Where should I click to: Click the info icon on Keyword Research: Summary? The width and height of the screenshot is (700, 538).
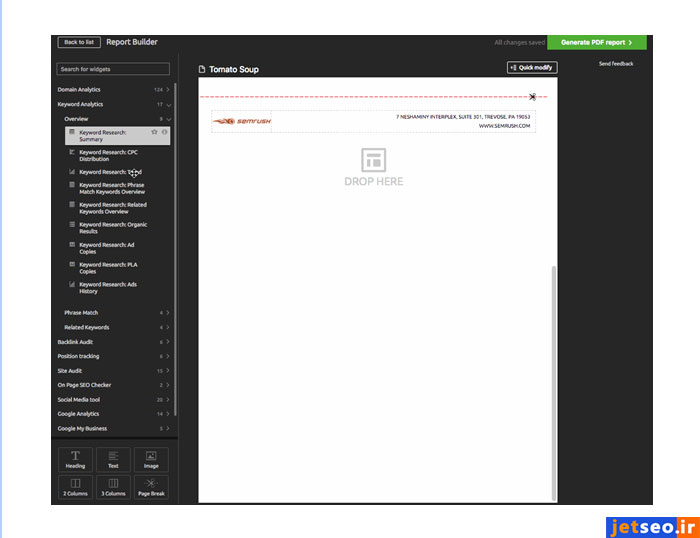pyautogui.click(x=164, y=132)
